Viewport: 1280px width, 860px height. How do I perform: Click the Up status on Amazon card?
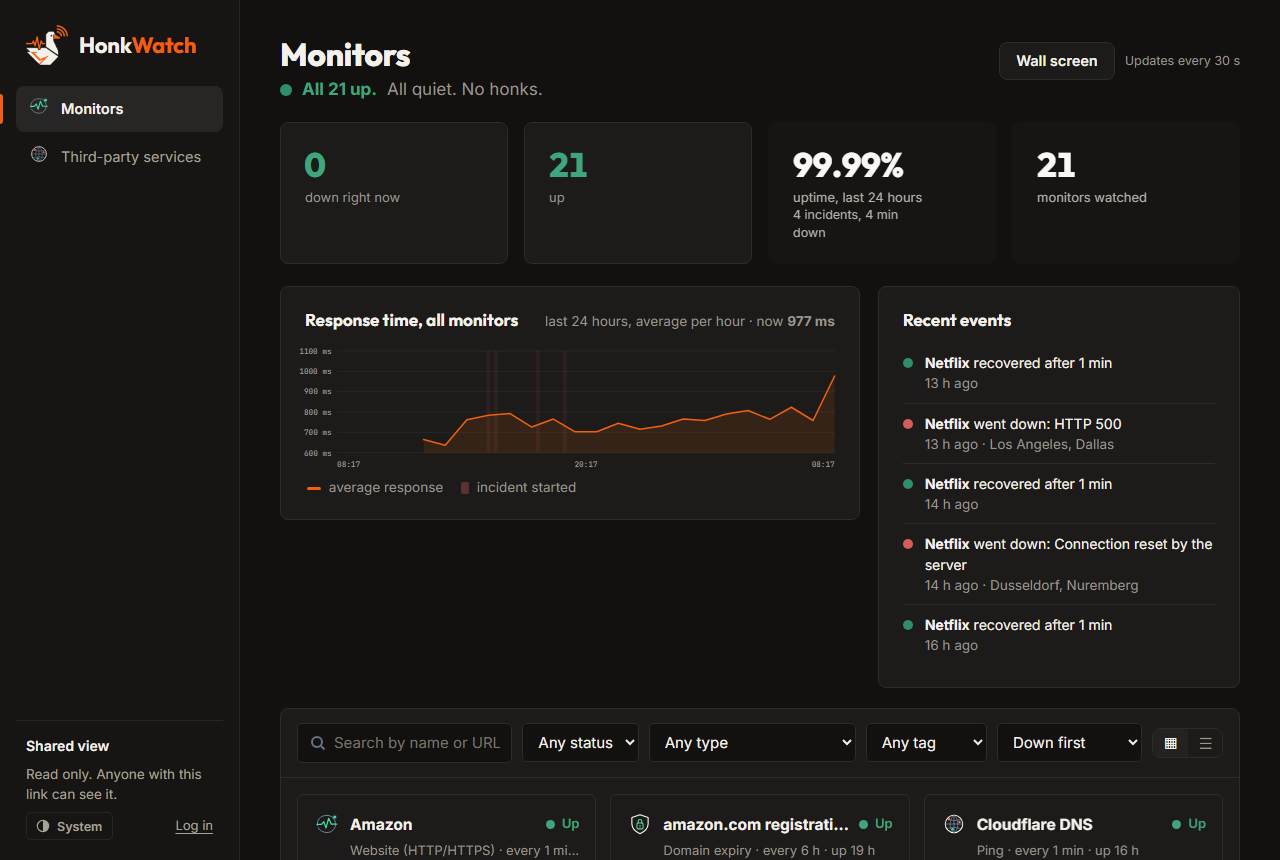[x=563, y=824]
